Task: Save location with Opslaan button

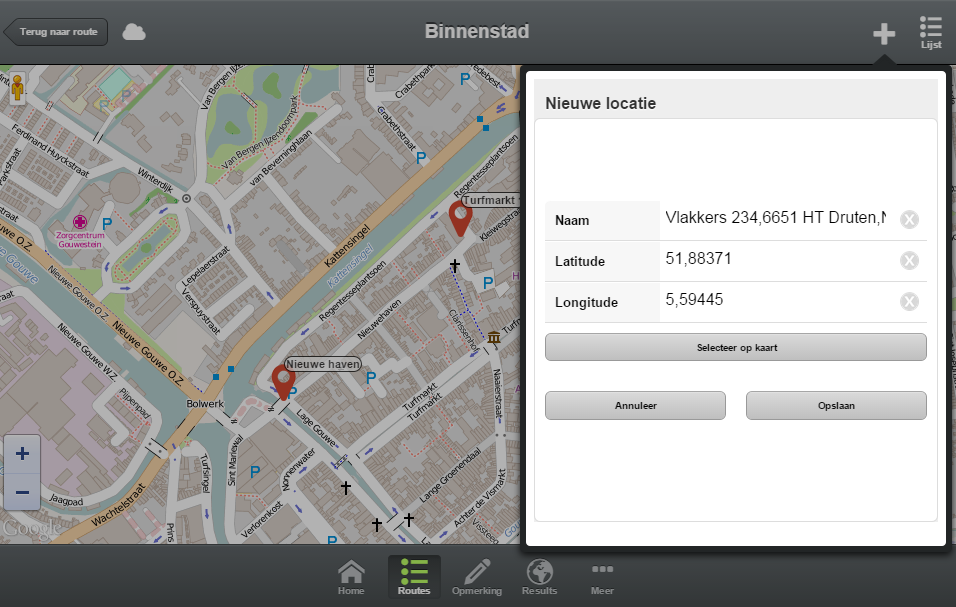Action: tap(836, 405)
